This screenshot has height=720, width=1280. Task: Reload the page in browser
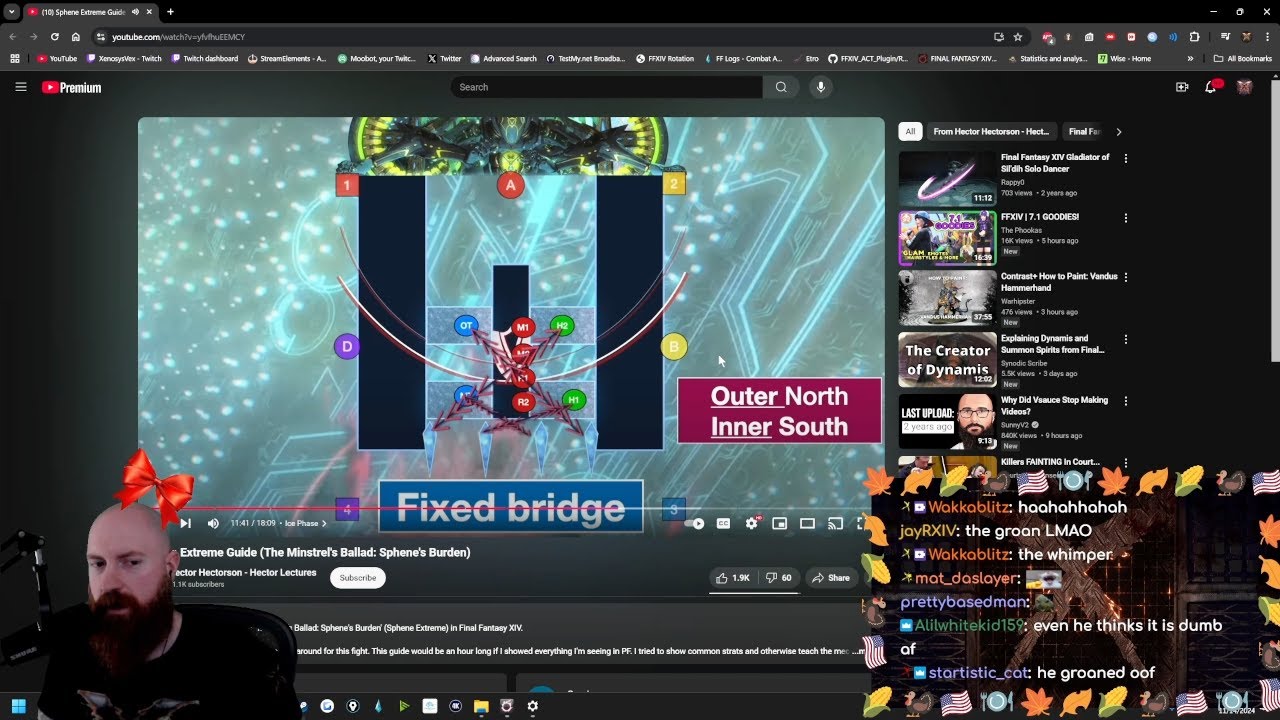click(x=54, y=37)
